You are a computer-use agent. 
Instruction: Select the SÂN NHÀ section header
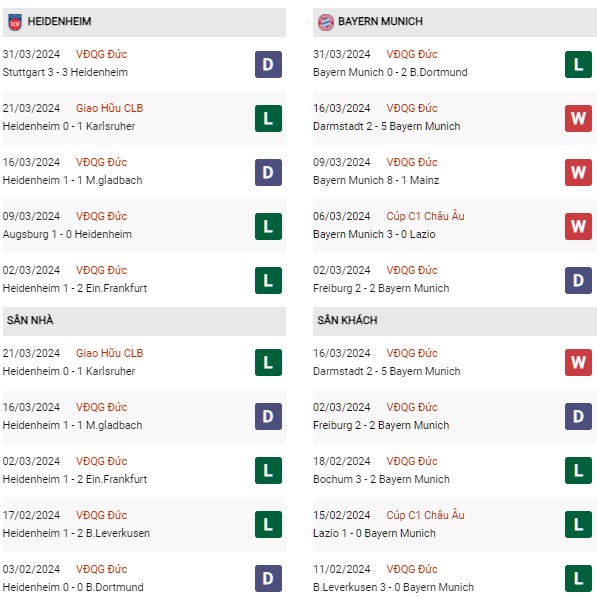144,321
